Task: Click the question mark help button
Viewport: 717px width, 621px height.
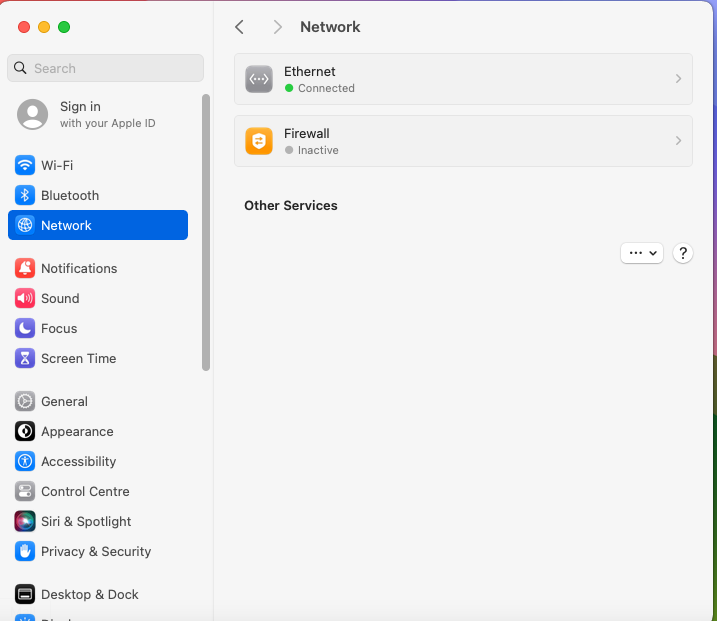Action: (x=683, y=253)
